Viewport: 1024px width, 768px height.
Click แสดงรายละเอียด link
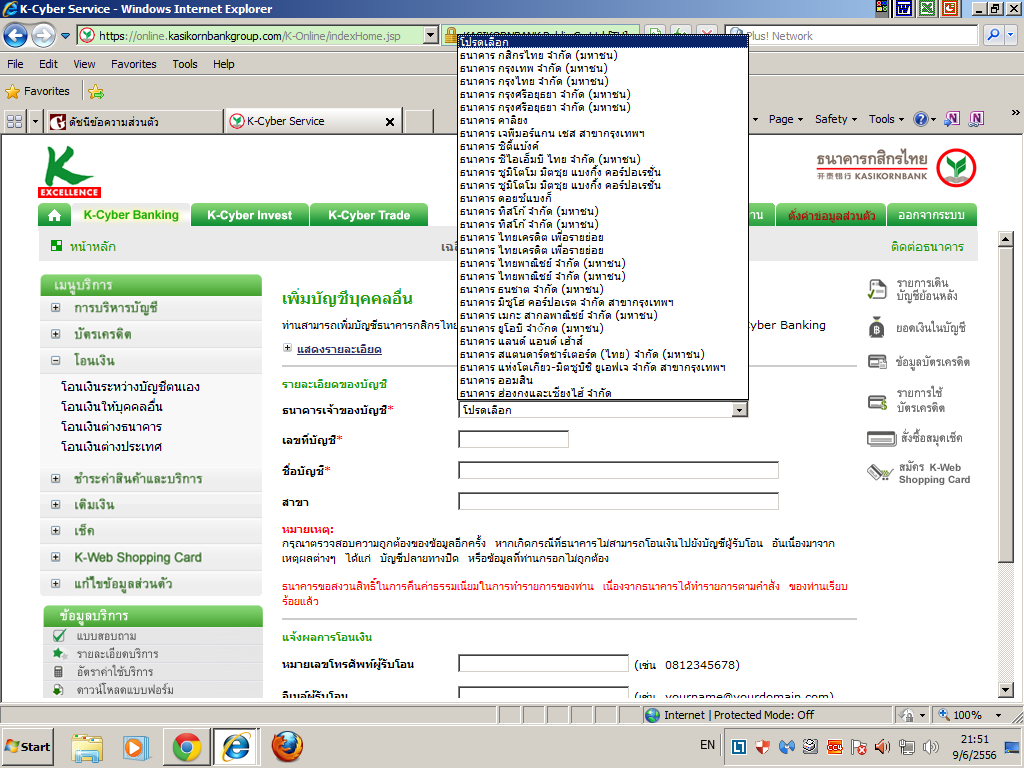339,349
